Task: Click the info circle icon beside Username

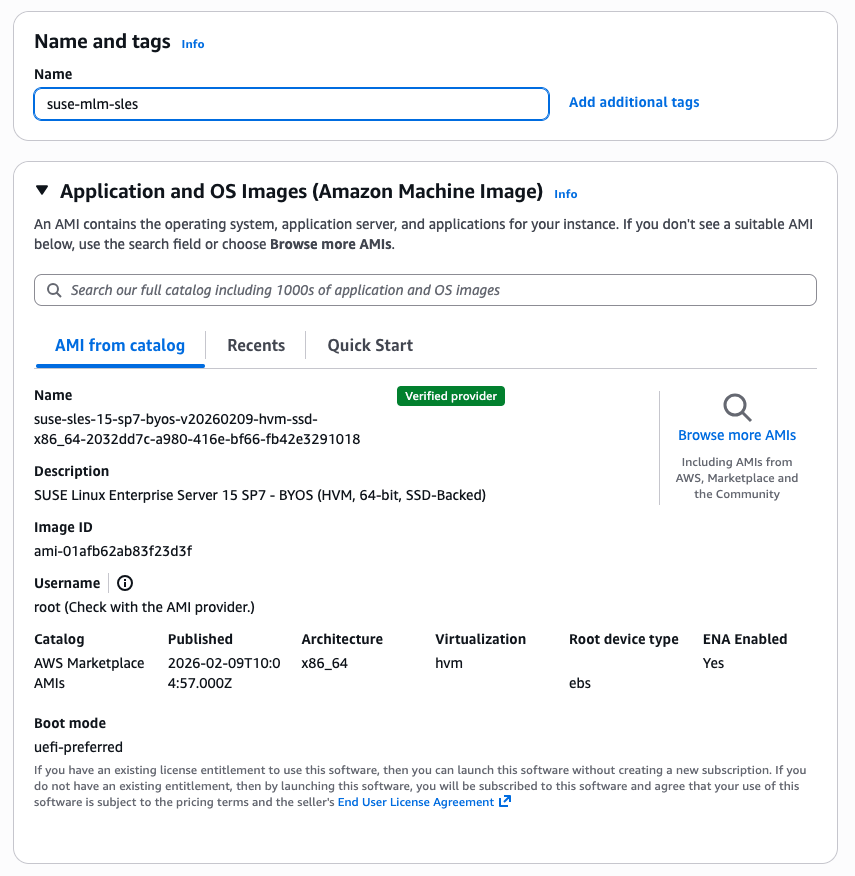Action: click(125, 583)
